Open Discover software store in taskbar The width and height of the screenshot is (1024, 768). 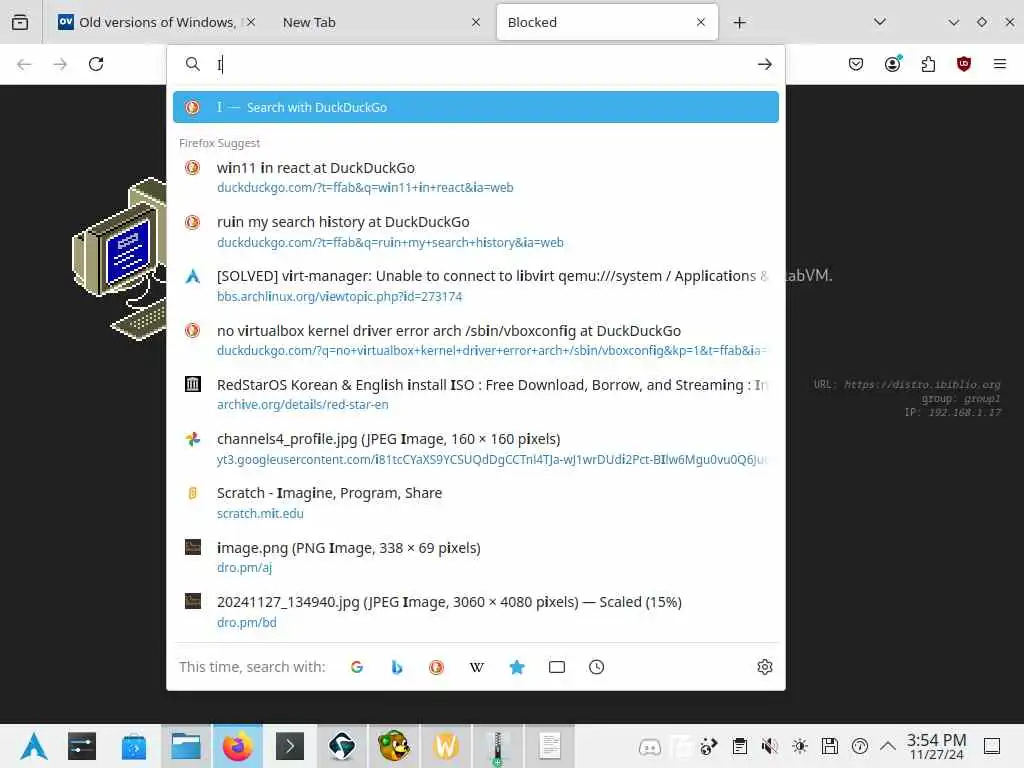tap(134, 746)
